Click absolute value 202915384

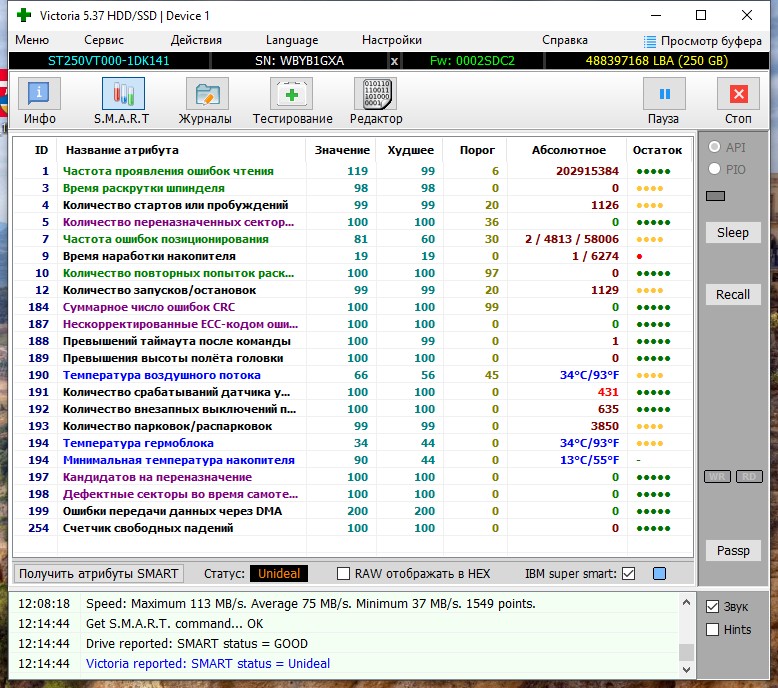tap(587, 171)
